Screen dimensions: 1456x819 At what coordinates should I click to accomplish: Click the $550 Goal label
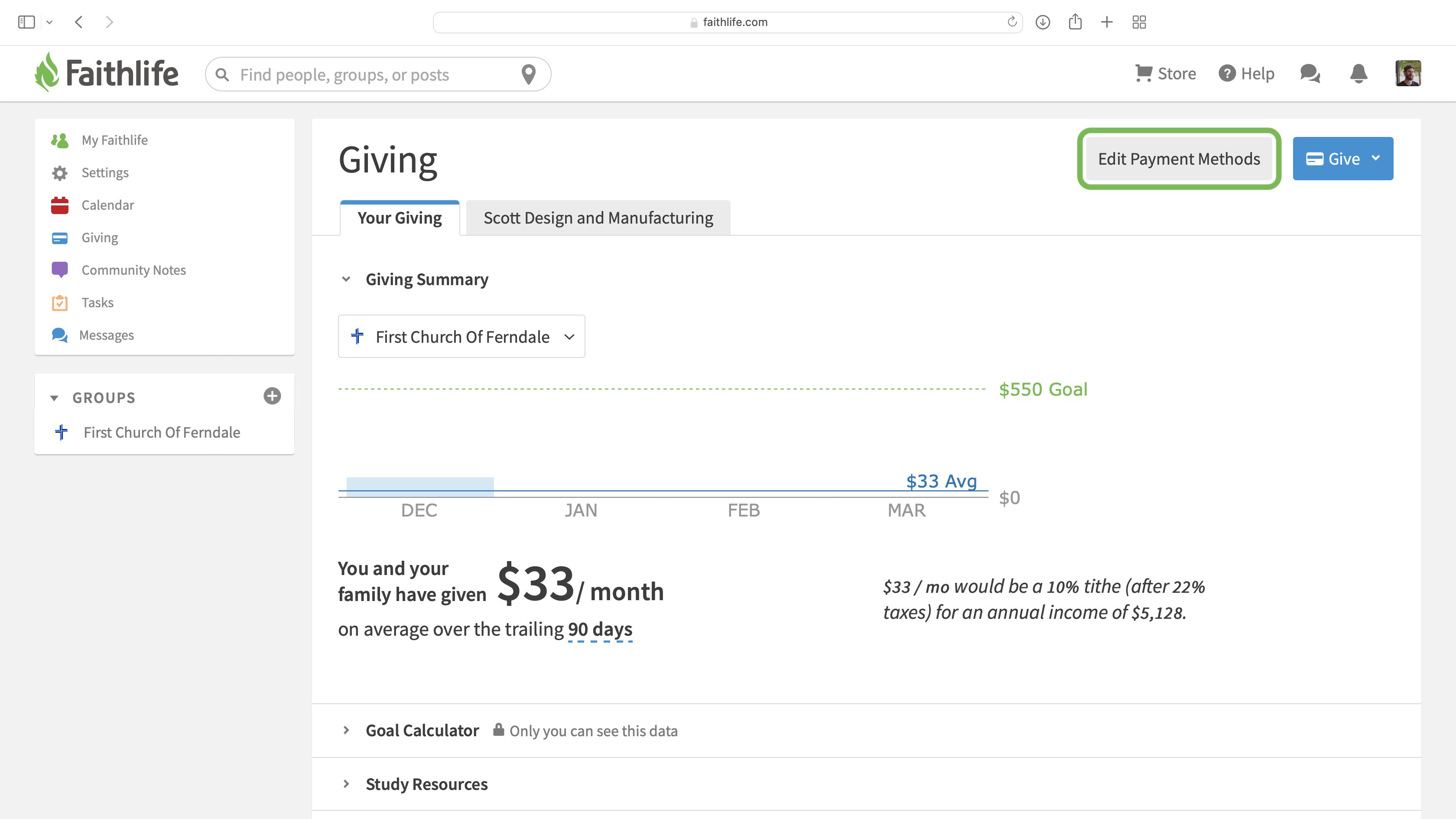click(1043, 390)
